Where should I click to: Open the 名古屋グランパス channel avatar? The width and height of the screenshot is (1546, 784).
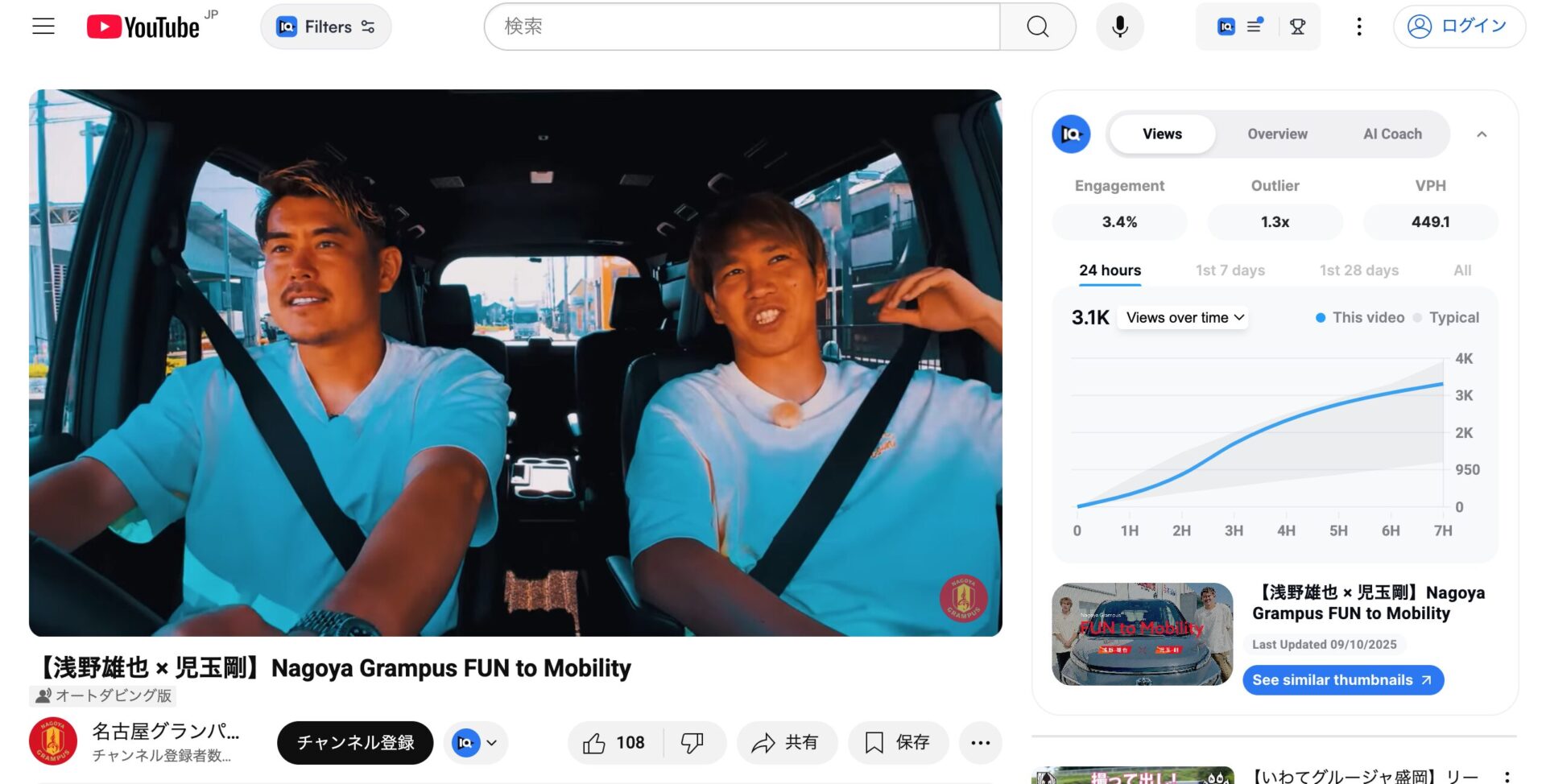click(x=53, y=741)
